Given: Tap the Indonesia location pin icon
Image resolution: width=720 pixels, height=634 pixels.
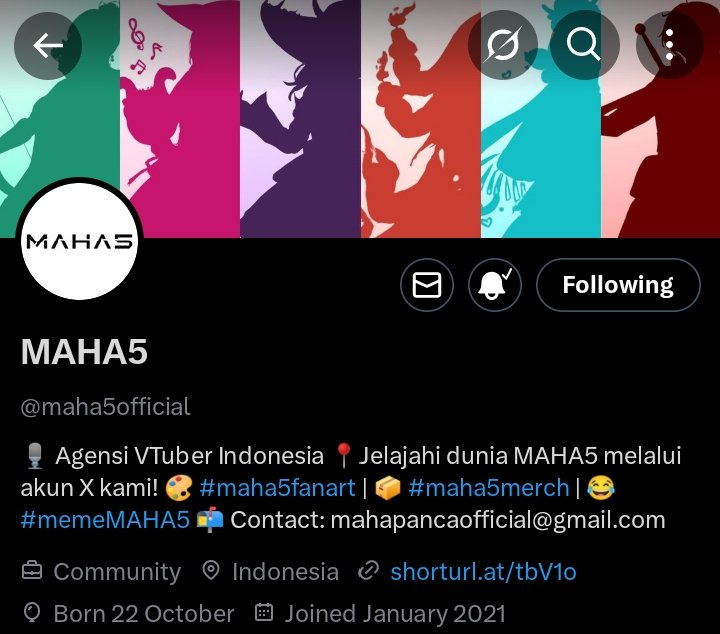Looking at the screenshot, I should (211, 571).
